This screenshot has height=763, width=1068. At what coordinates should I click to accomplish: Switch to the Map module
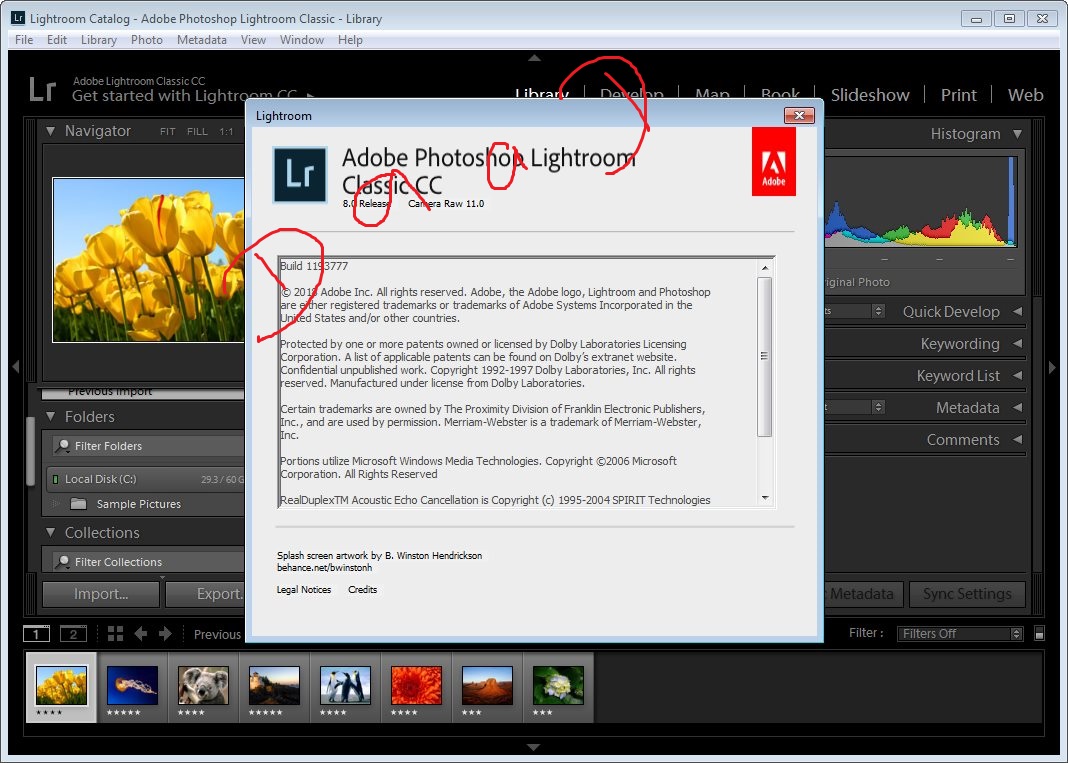pos(712,94)
